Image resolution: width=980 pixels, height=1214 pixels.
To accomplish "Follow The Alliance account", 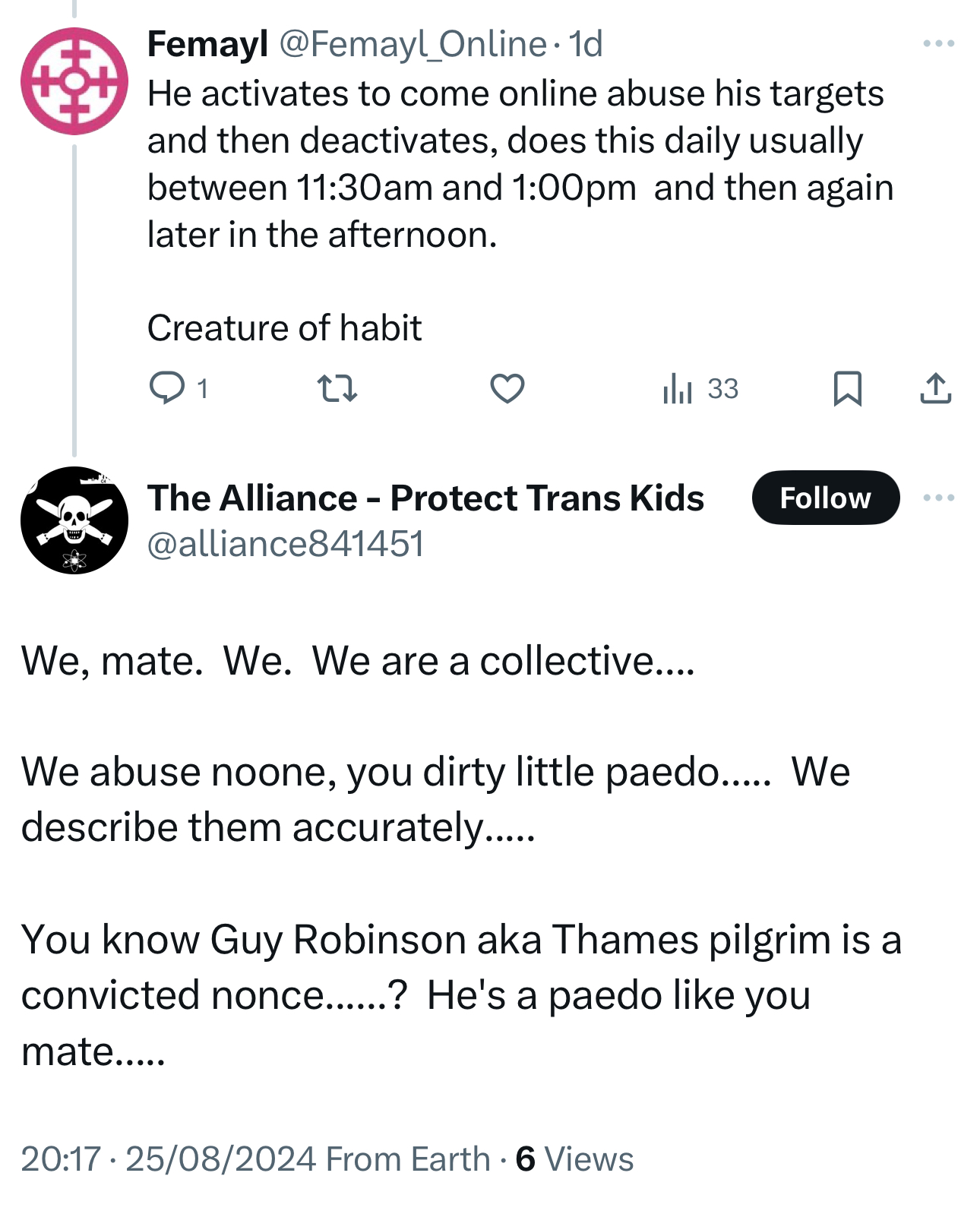I will click(x=825, y=498).
